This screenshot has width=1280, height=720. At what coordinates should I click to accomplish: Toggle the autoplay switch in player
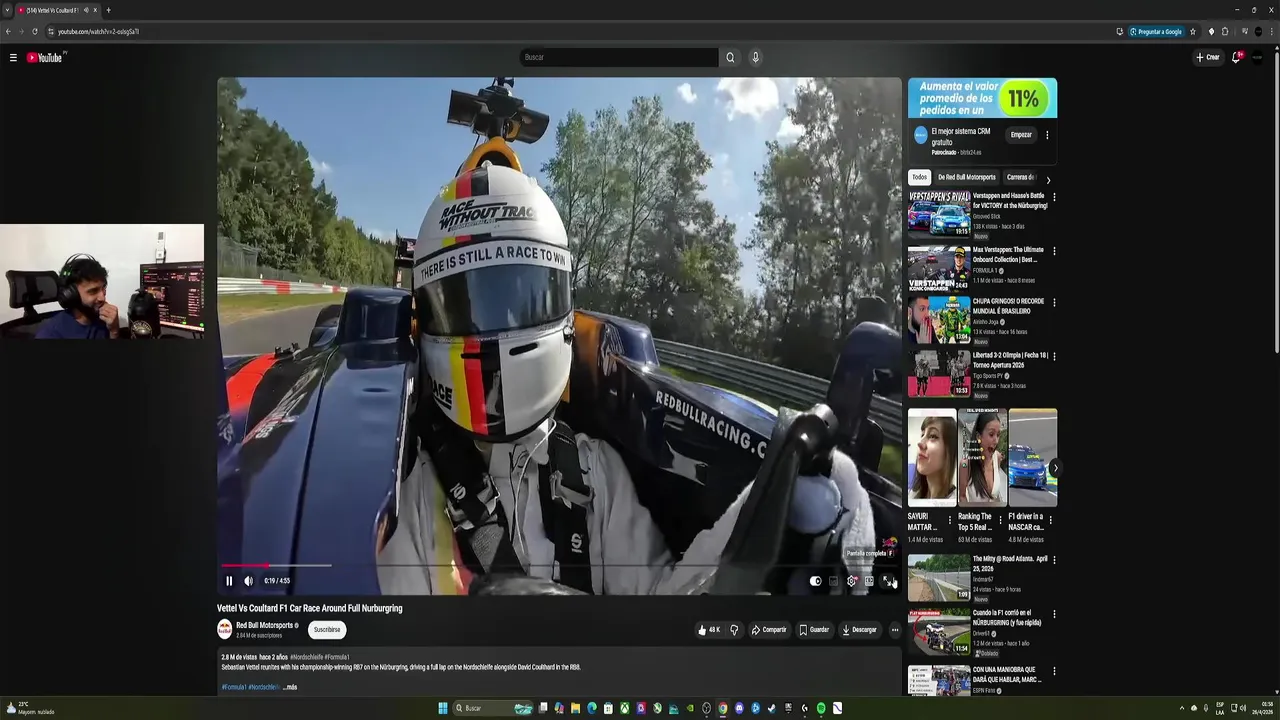815,581
